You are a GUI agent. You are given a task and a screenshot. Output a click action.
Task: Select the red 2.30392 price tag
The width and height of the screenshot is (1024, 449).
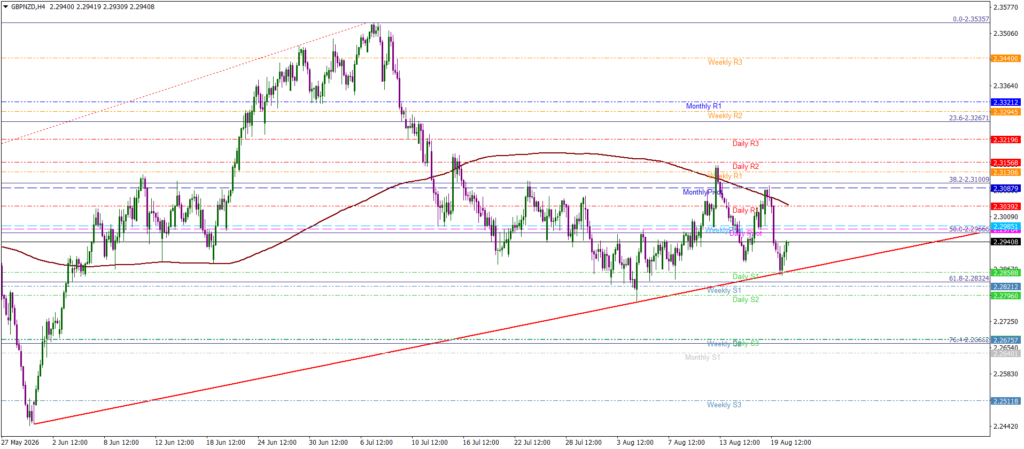coord(1006,206)
